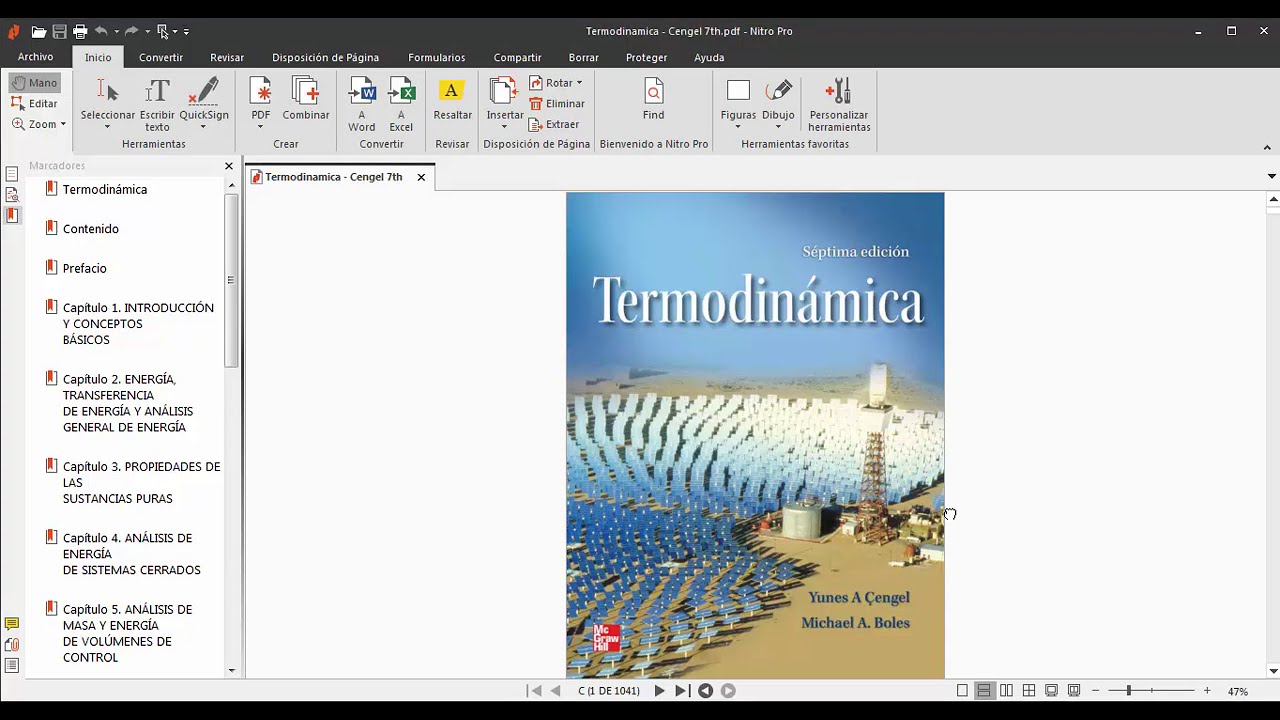This screenshot has width=1280, height=720.
Task: Open the document tab list dropdown
Action: point(1271,177)
